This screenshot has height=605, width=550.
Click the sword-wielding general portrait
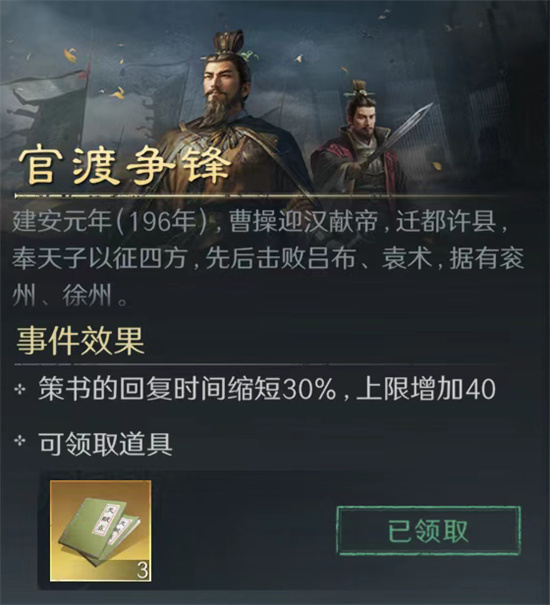[x=361, y=145]
